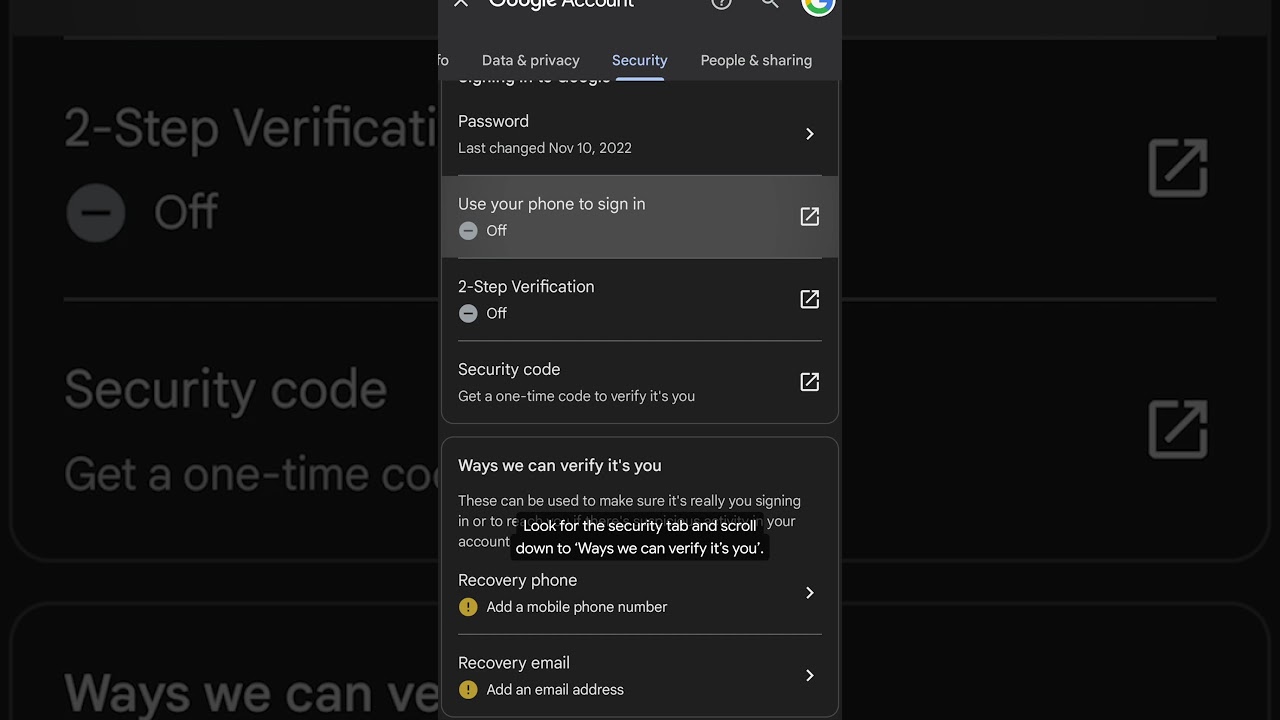This screenshot has height=720, width=1280.
Task: Tap the Google account profile avatar
Action: tap(818, 5)
